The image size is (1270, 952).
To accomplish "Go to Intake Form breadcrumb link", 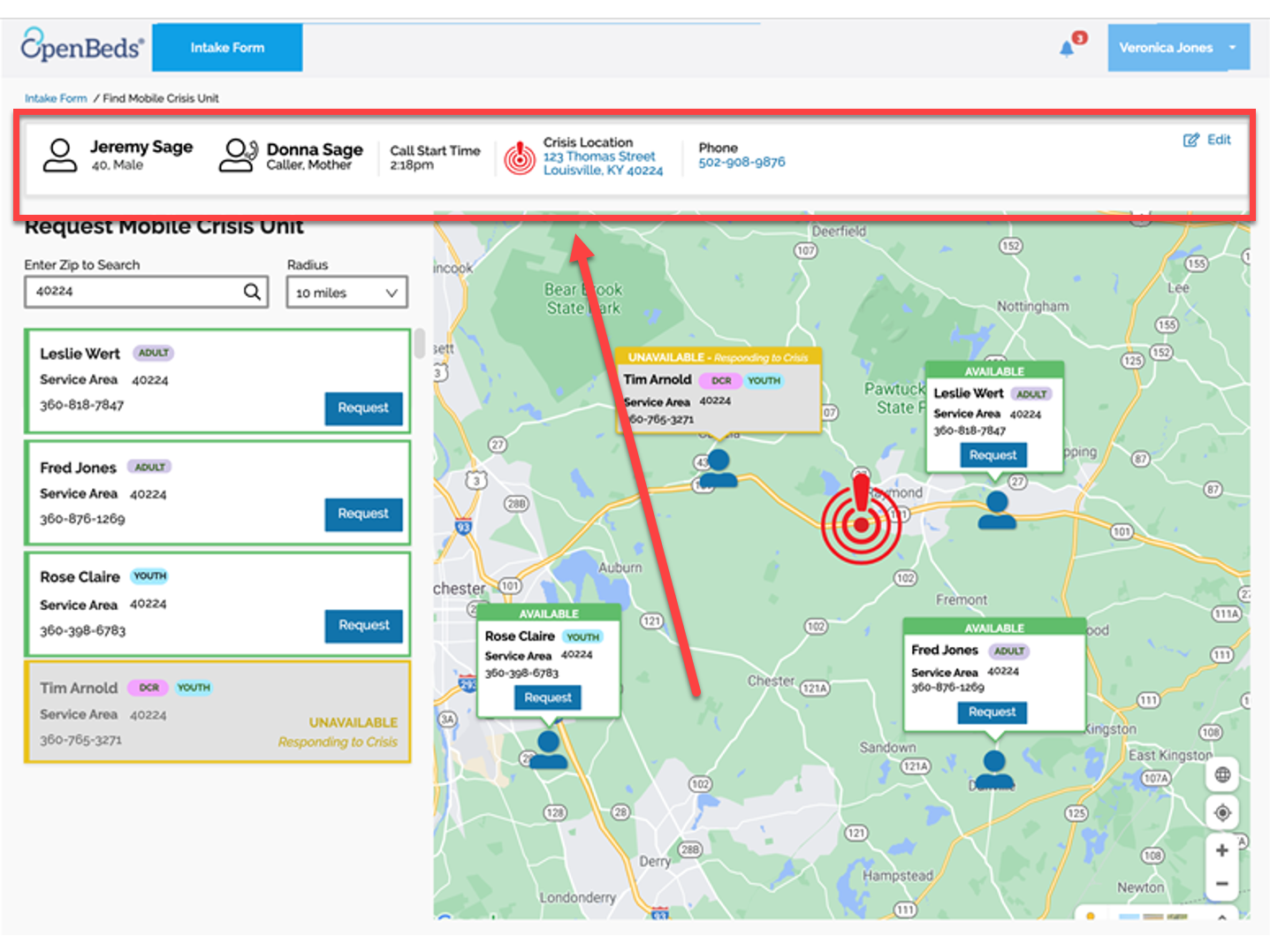I will pos(56,98).
